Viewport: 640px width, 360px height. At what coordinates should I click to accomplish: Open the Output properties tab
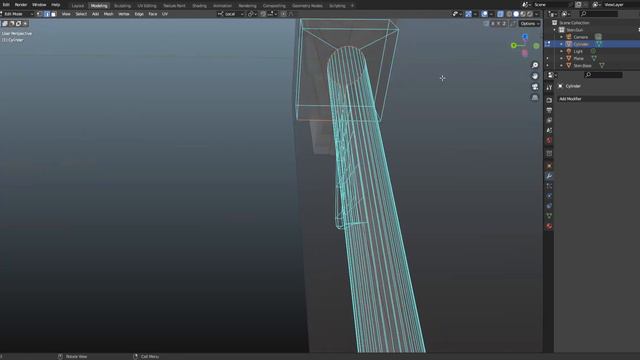(x=549, y=111)
